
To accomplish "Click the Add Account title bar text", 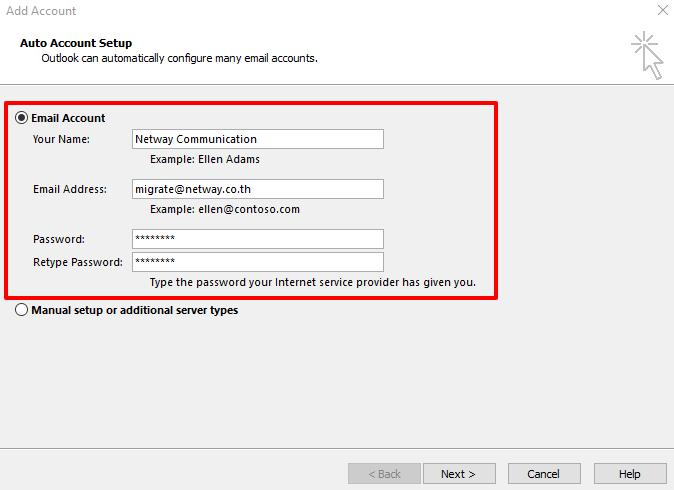I will [x=41, y=11].
